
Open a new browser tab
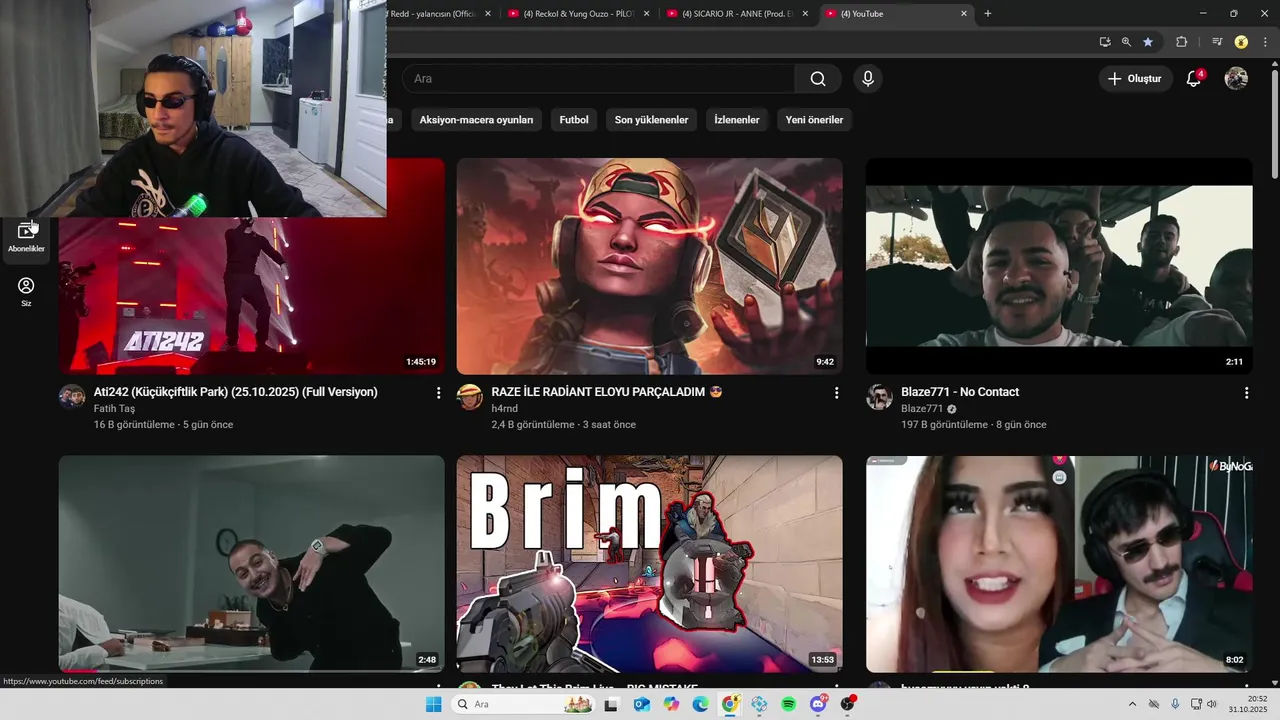coord(988,14)
